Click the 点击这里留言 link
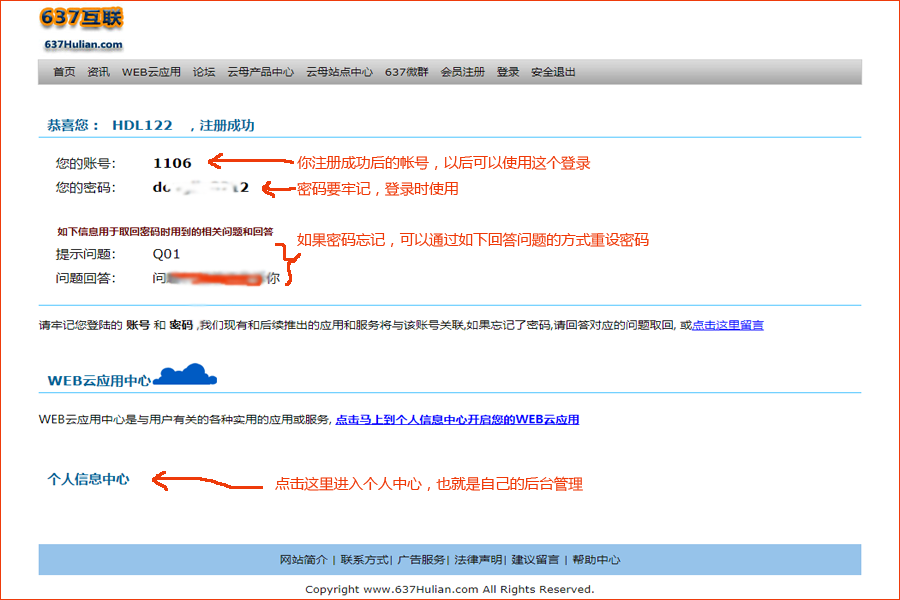The height and width of the screenshot is (600, 900). tap(727, 325)
